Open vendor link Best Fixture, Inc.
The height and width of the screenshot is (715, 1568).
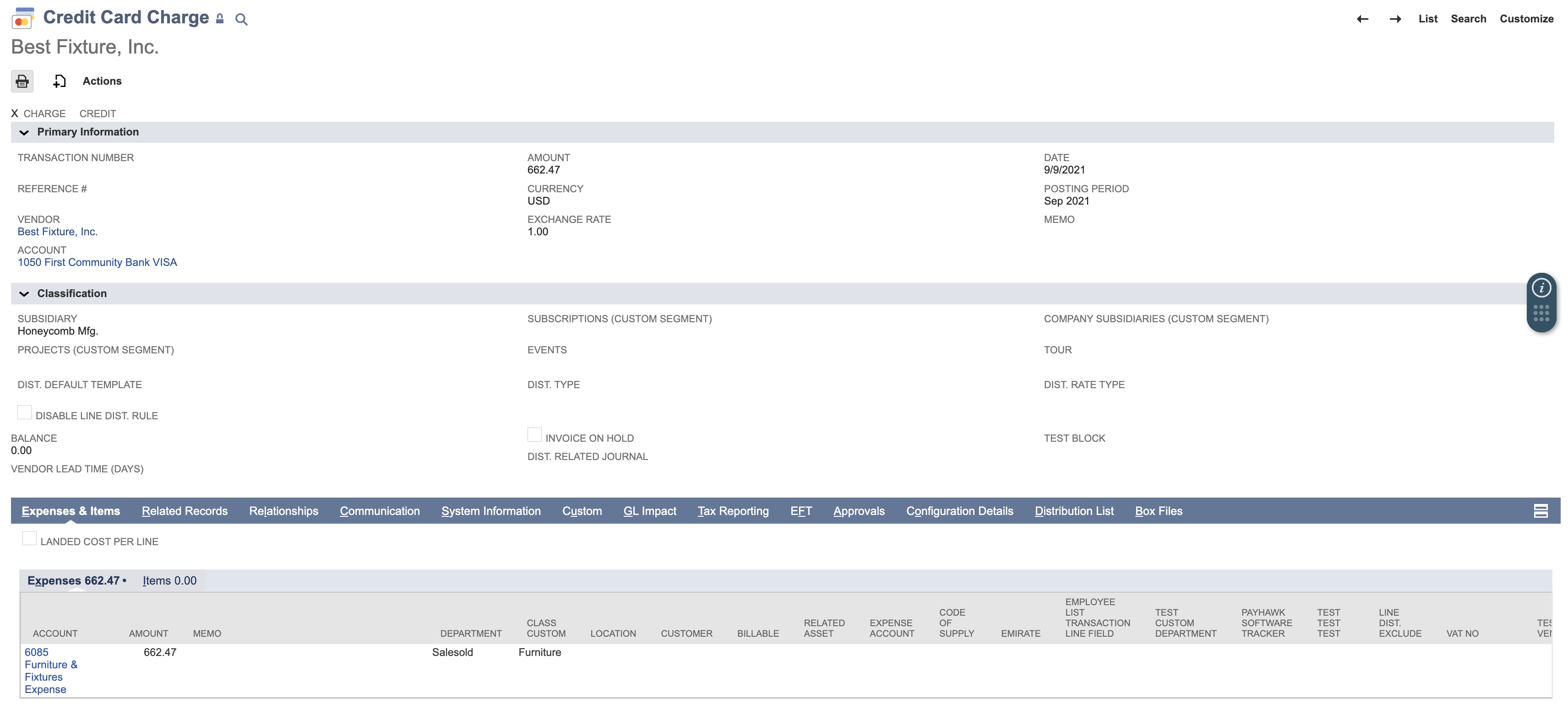pyautogui.click(x=57, y=232)
